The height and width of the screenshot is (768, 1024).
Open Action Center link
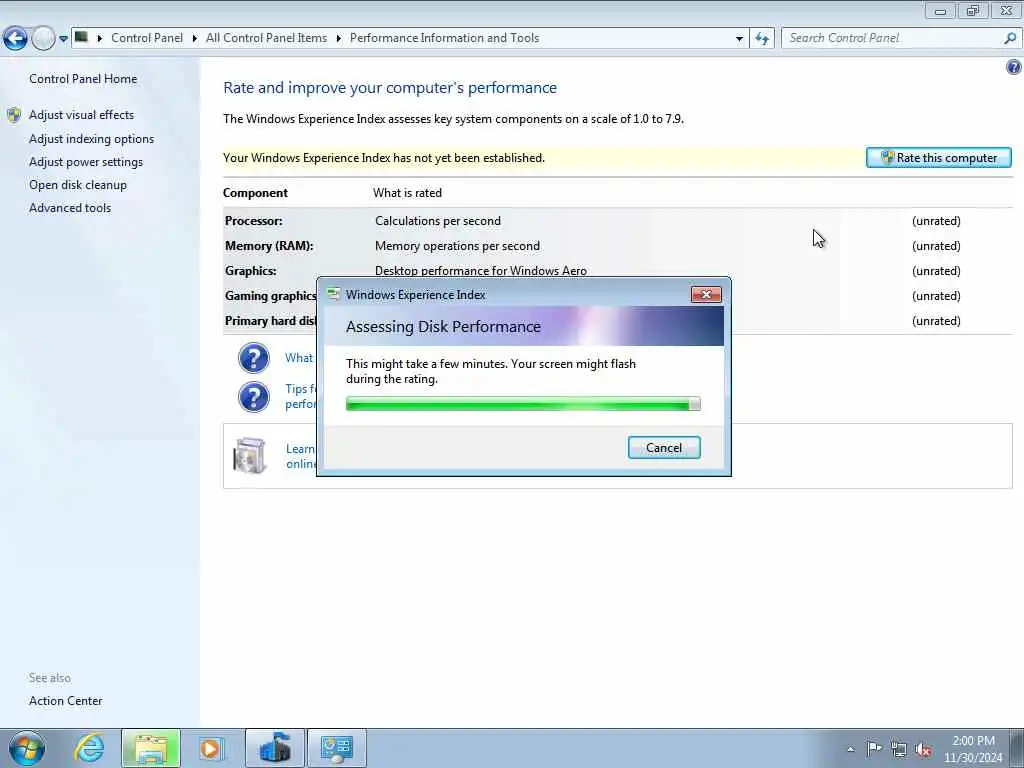point(65,700)
